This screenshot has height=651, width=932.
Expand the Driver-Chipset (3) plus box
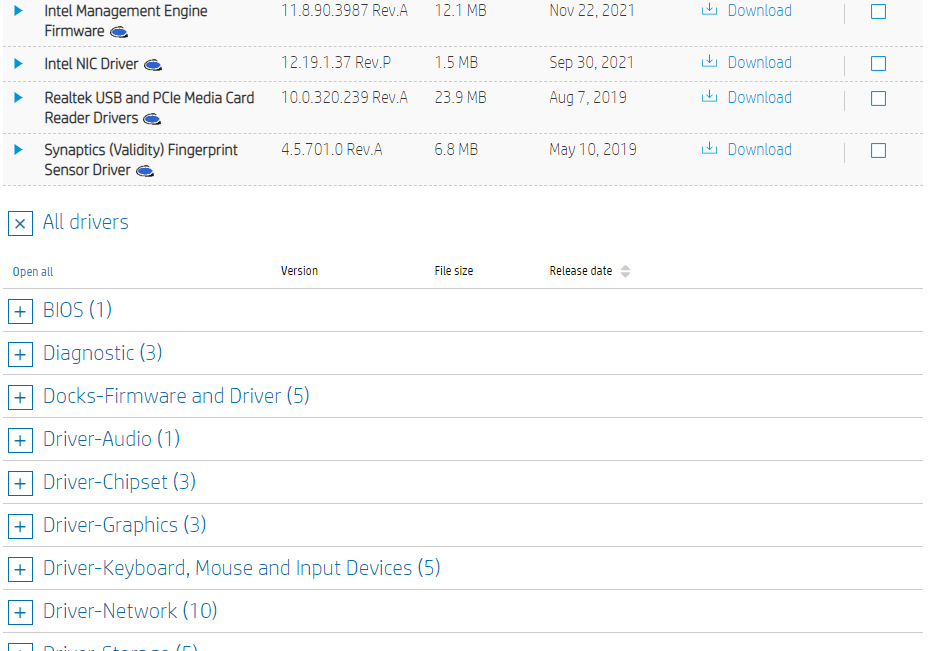pyautogui.click(x=20, y=483)
